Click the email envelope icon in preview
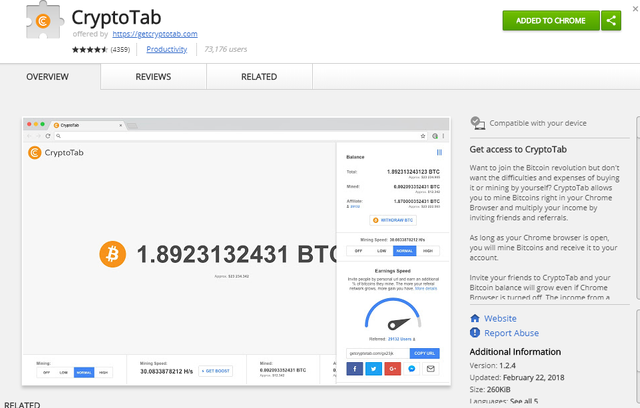 (x=431, y=369)
